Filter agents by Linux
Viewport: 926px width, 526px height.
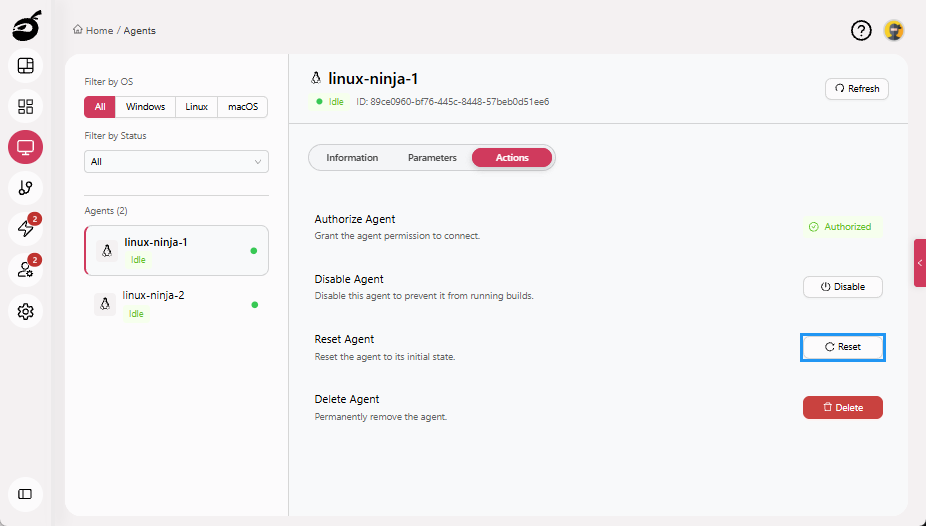tap(197, 107)
